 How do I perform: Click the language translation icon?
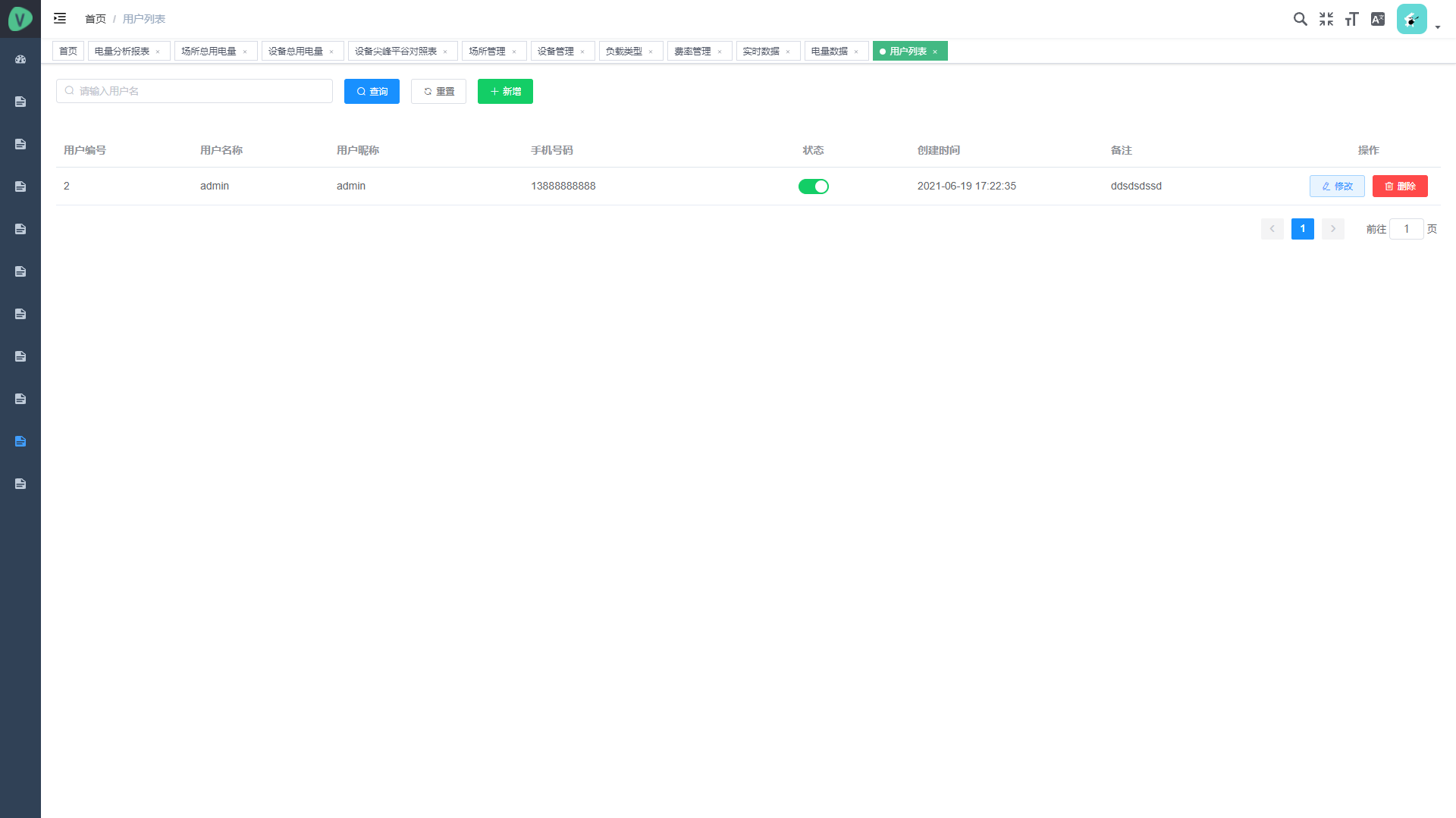1378,19
